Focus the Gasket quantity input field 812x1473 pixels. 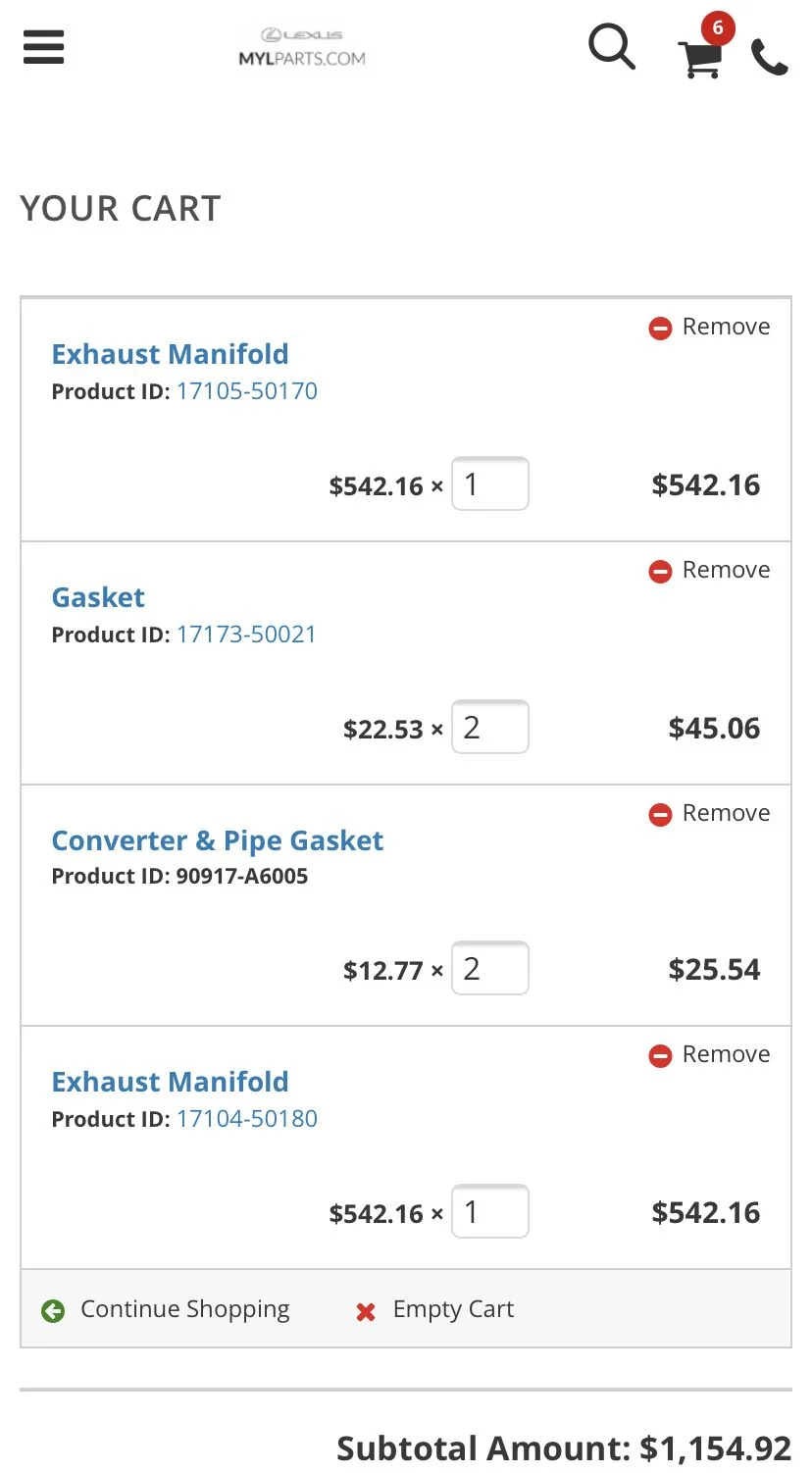pyautogui.click(x=490, y=727)
